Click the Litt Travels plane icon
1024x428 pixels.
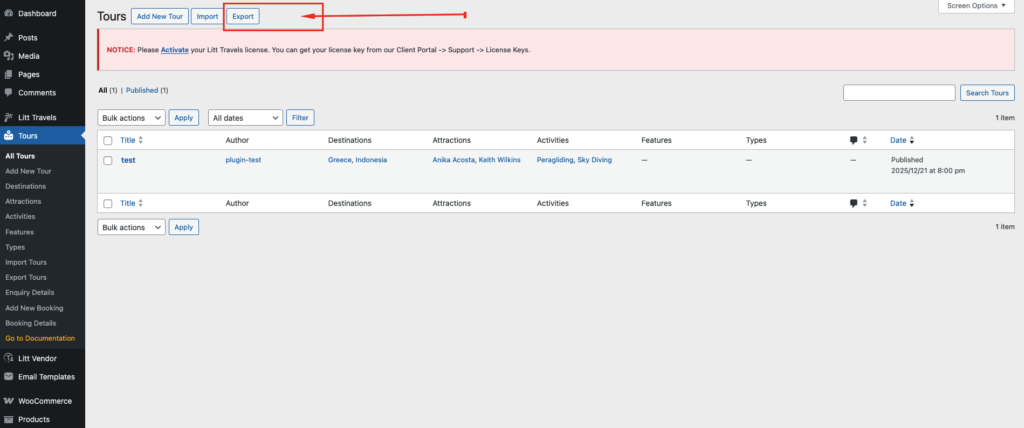click(x=8, y=117)
